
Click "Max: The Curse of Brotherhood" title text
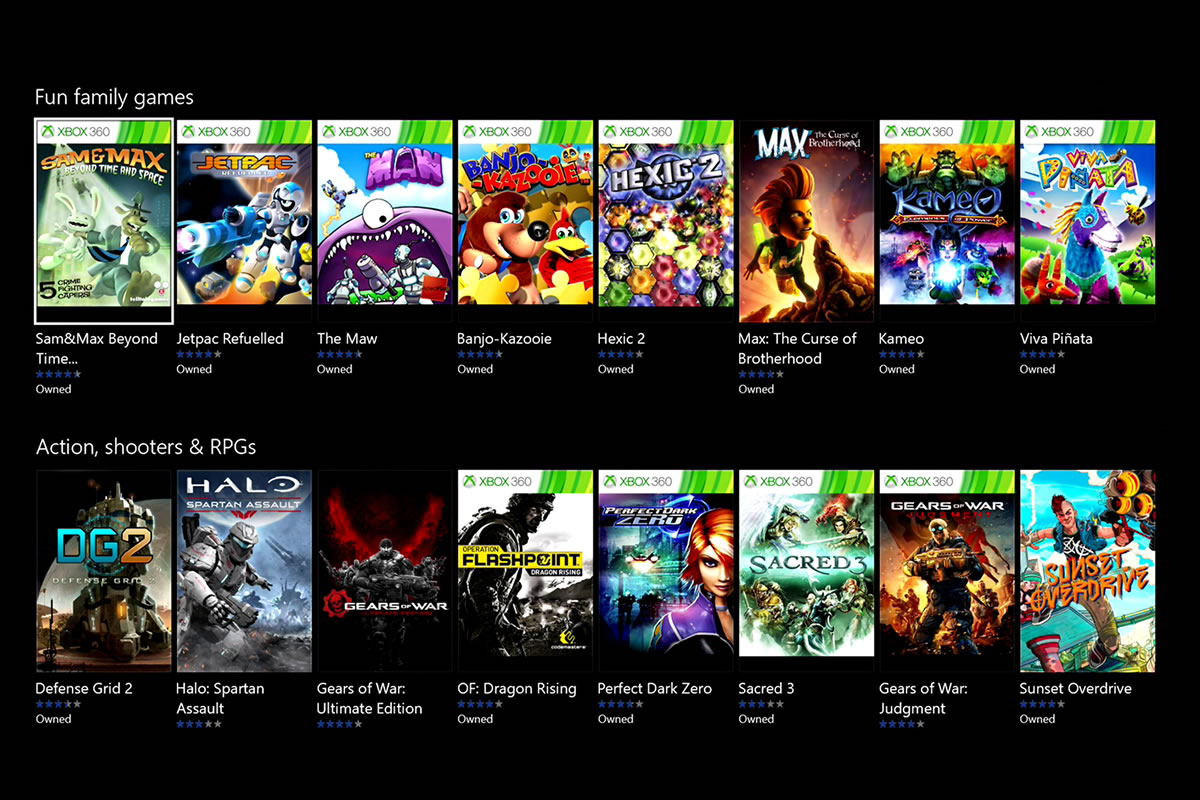797,348
